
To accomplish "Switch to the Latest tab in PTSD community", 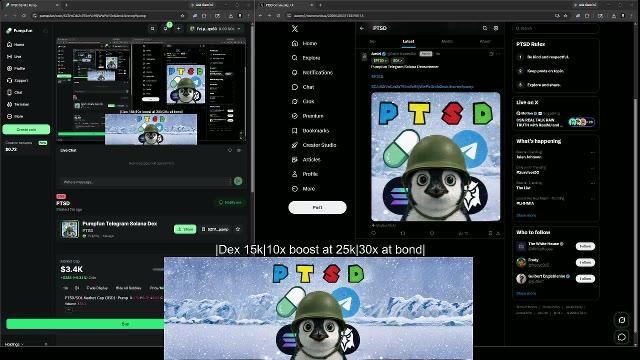I will (x=408, y=41).
